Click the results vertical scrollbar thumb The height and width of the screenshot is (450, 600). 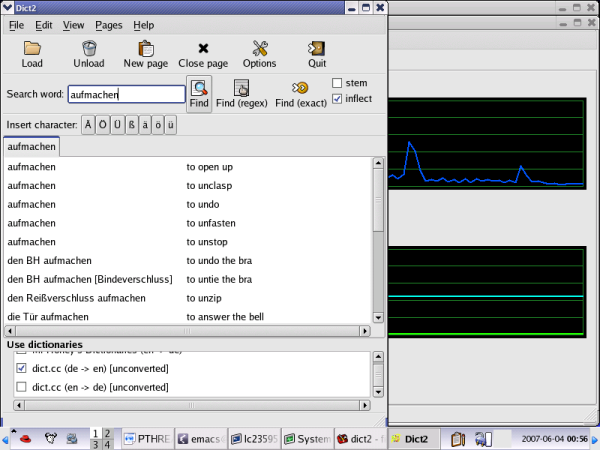(x=378, y=200)
